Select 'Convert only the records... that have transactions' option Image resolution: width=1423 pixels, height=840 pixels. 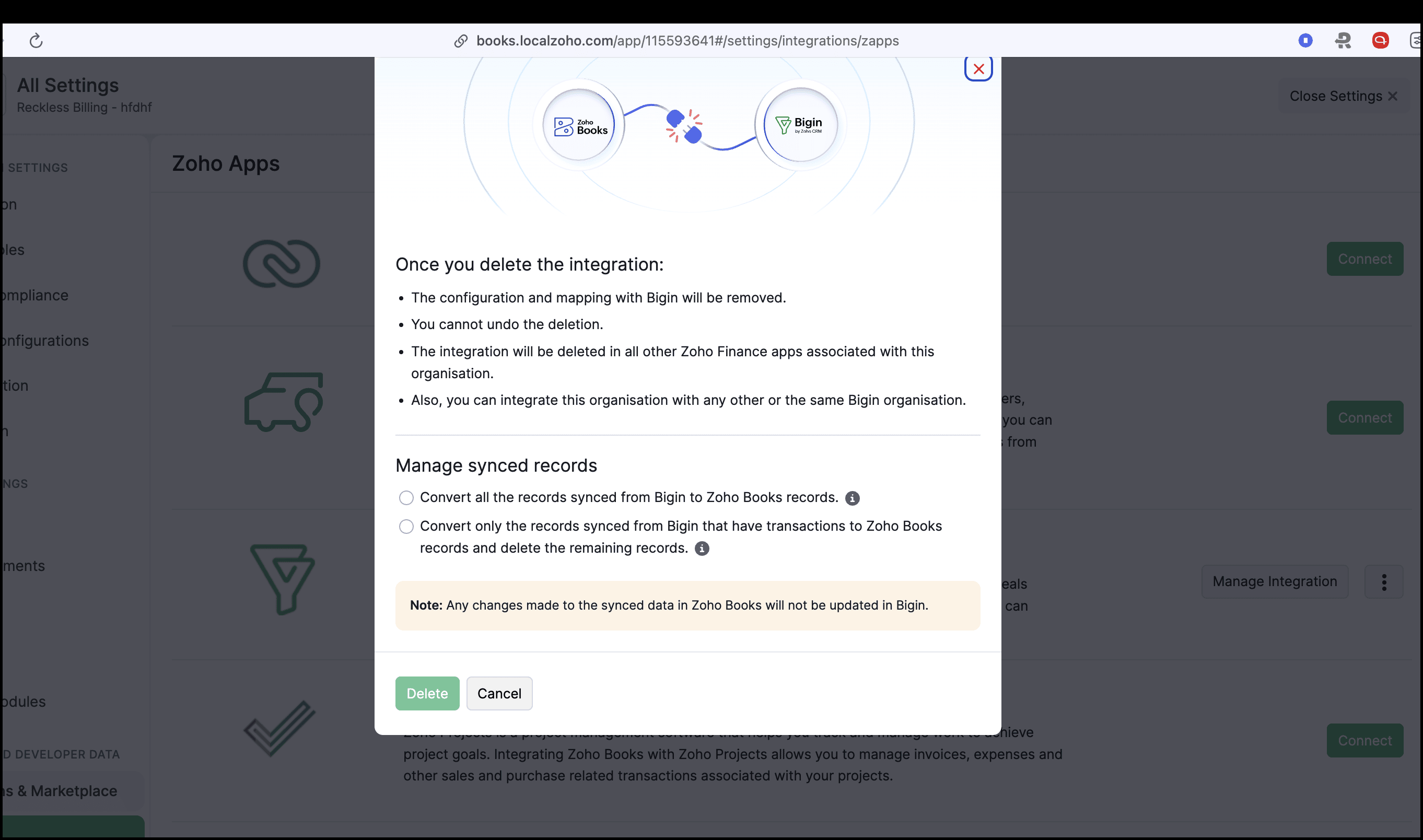pos(406,527)
